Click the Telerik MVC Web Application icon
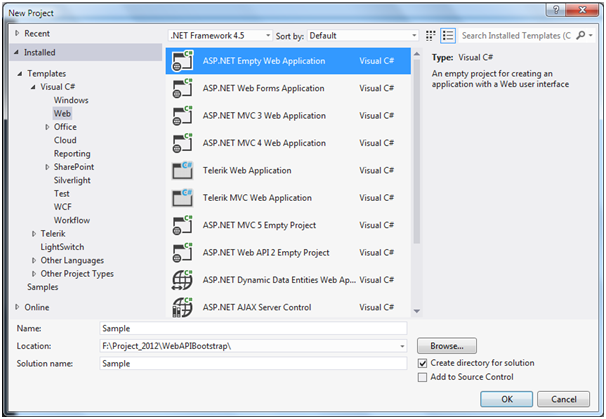The image size is (606, 419). pos(182,198)
